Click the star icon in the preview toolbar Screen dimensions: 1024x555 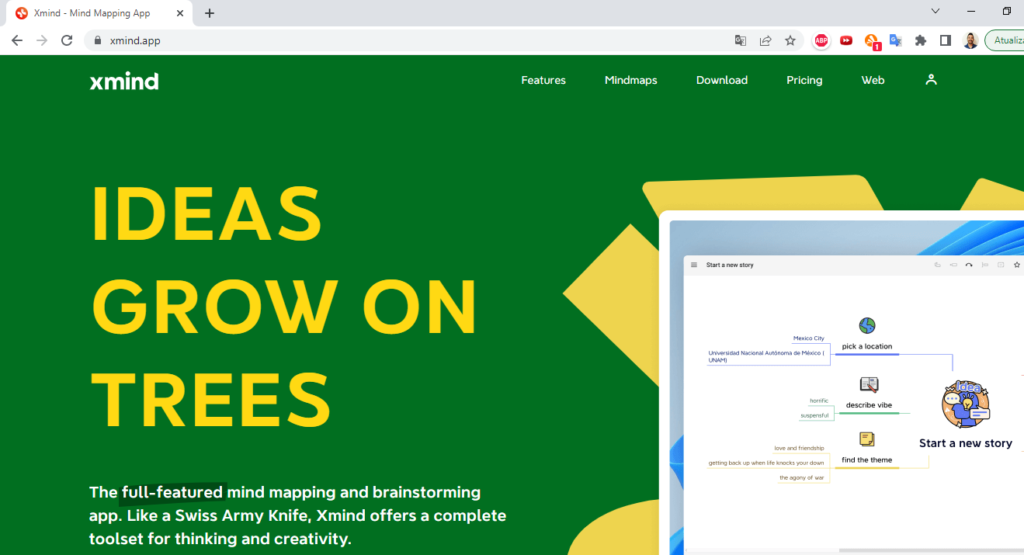pos(1016,265)
